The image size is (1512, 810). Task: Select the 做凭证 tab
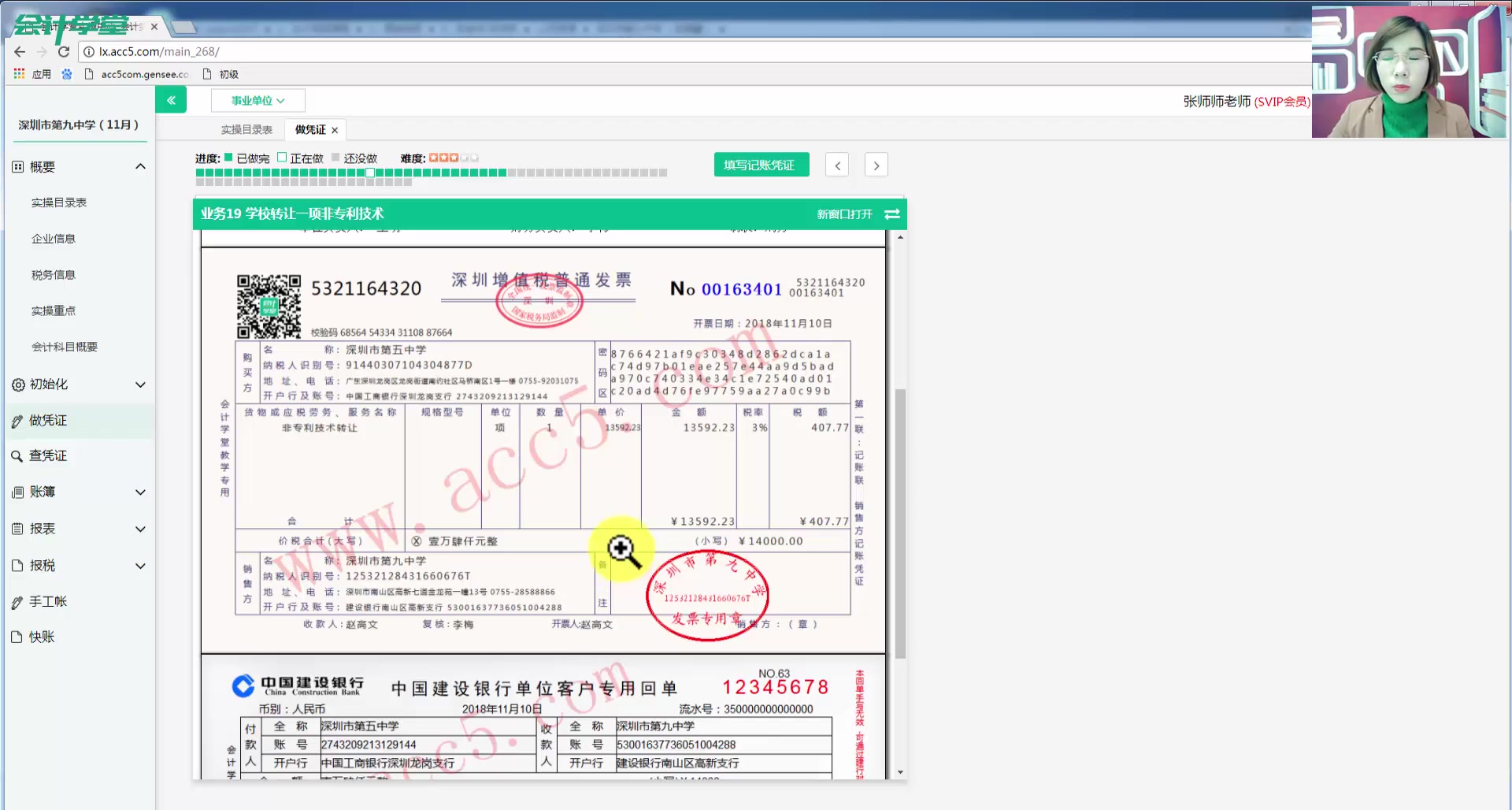point(309,129)
